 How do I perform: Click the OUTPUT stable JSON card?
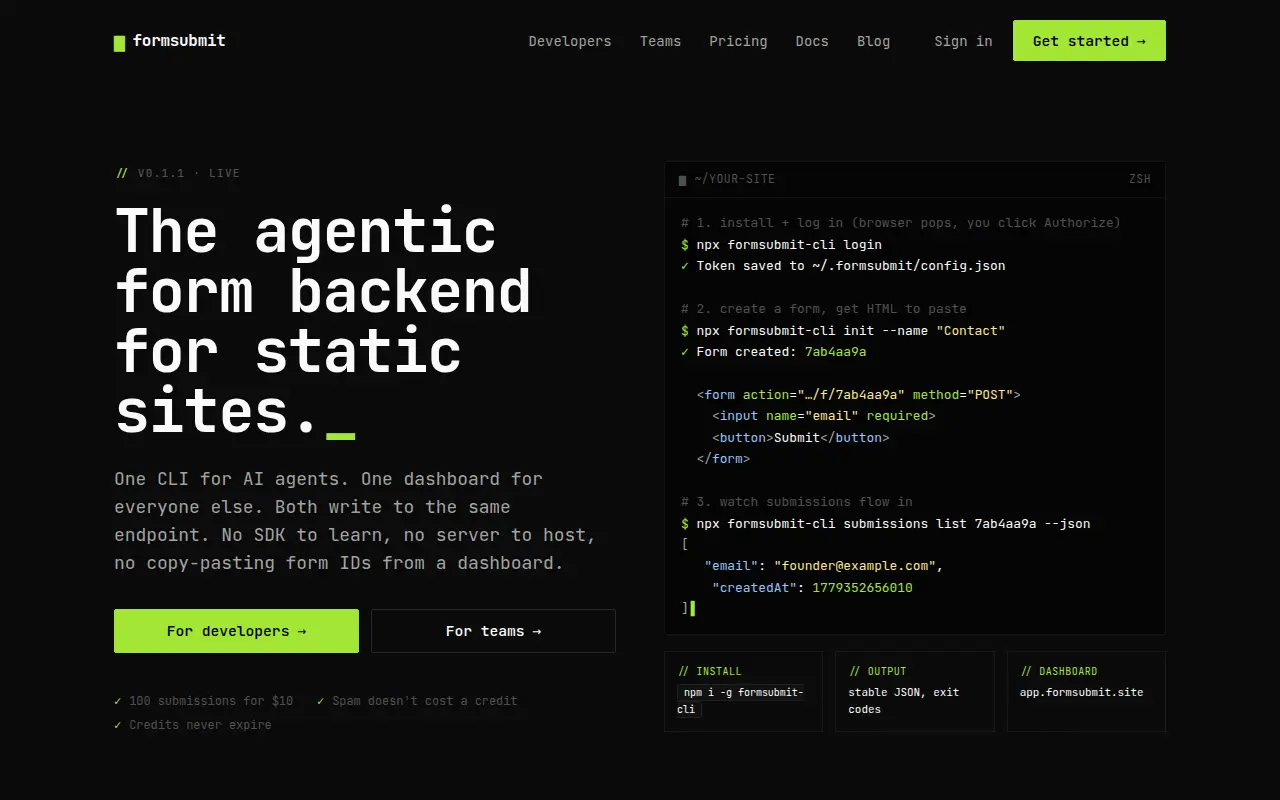(x=915, y=692)
